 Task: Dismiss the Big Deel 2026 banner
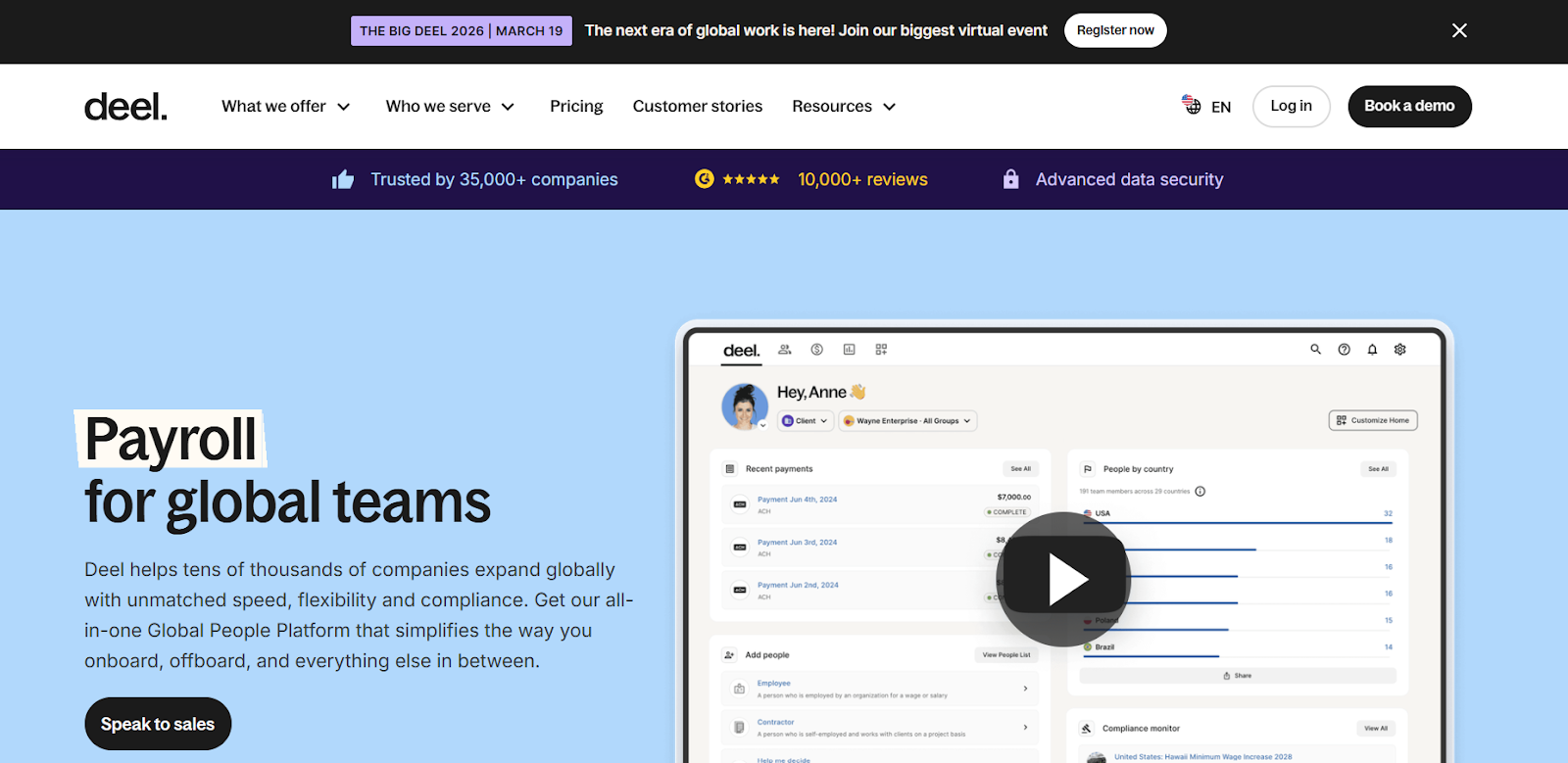(x=1459, y=30)
